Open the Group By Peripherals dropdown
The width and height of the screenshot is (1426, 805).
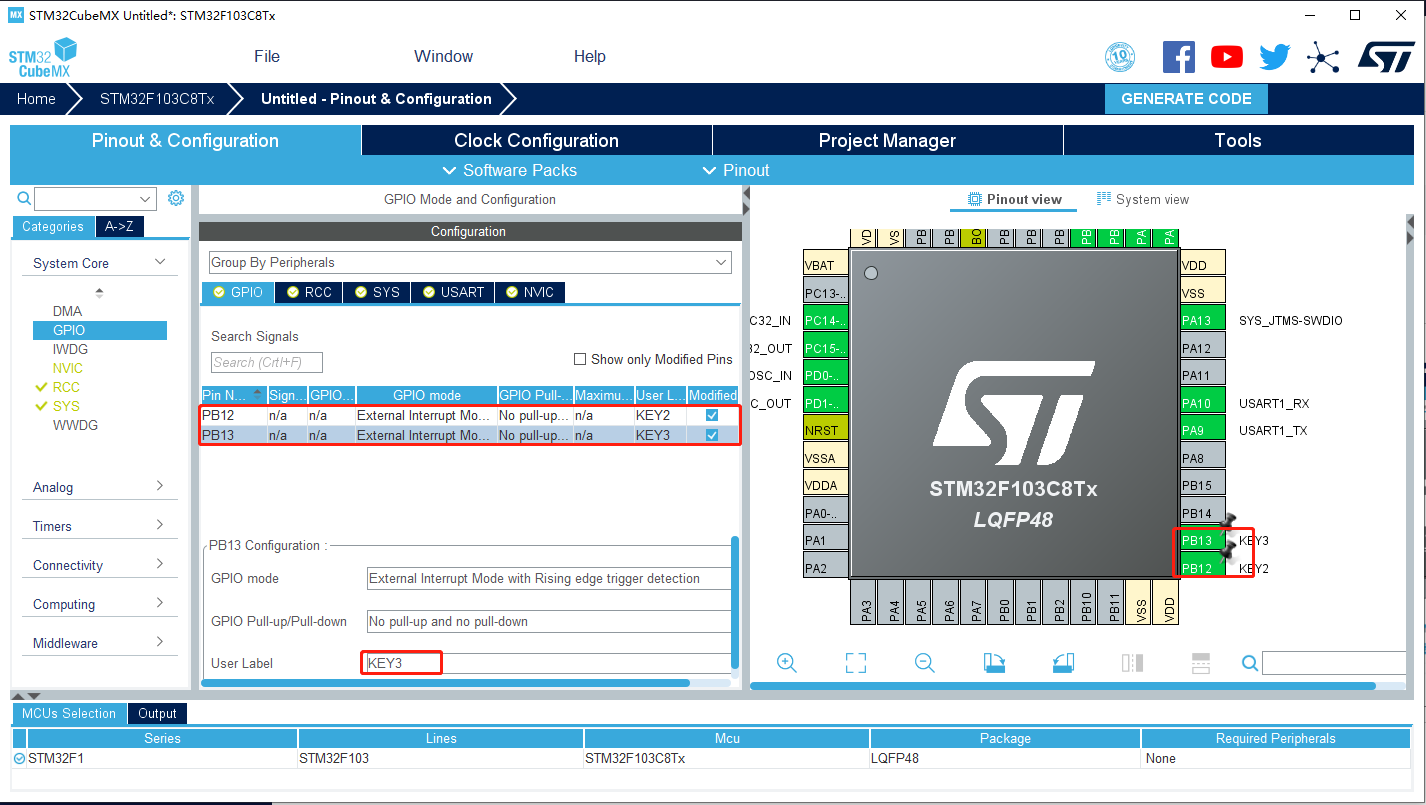470,262
